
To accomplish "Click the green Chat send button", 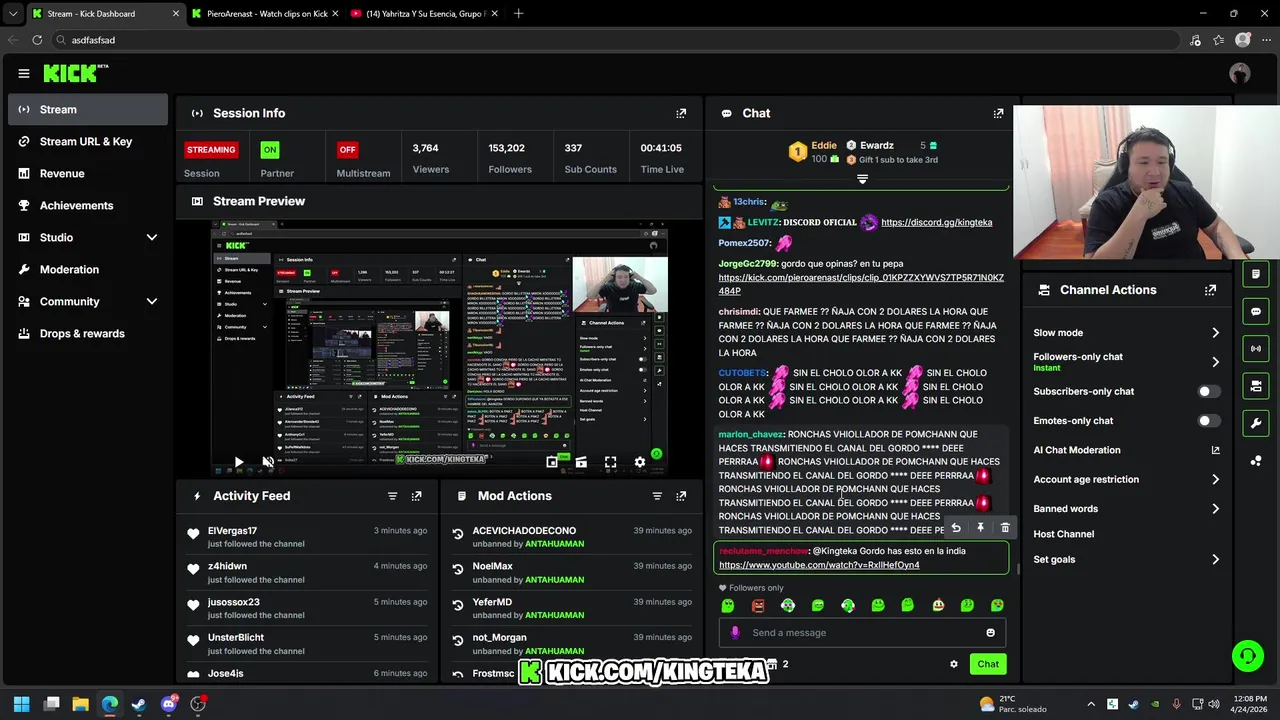I will (988, 664).
